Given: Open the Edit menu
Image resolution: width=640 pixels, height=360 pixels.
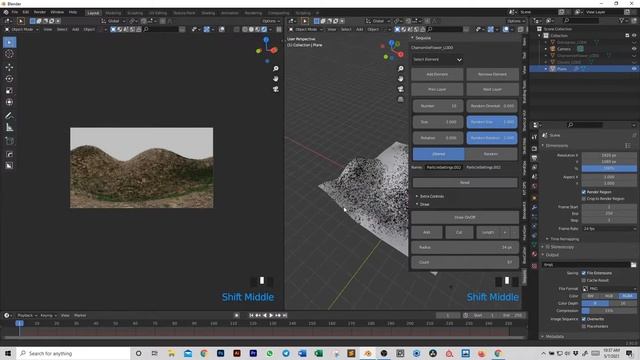Looking at the screenshot, I should [x=26, y=12].
